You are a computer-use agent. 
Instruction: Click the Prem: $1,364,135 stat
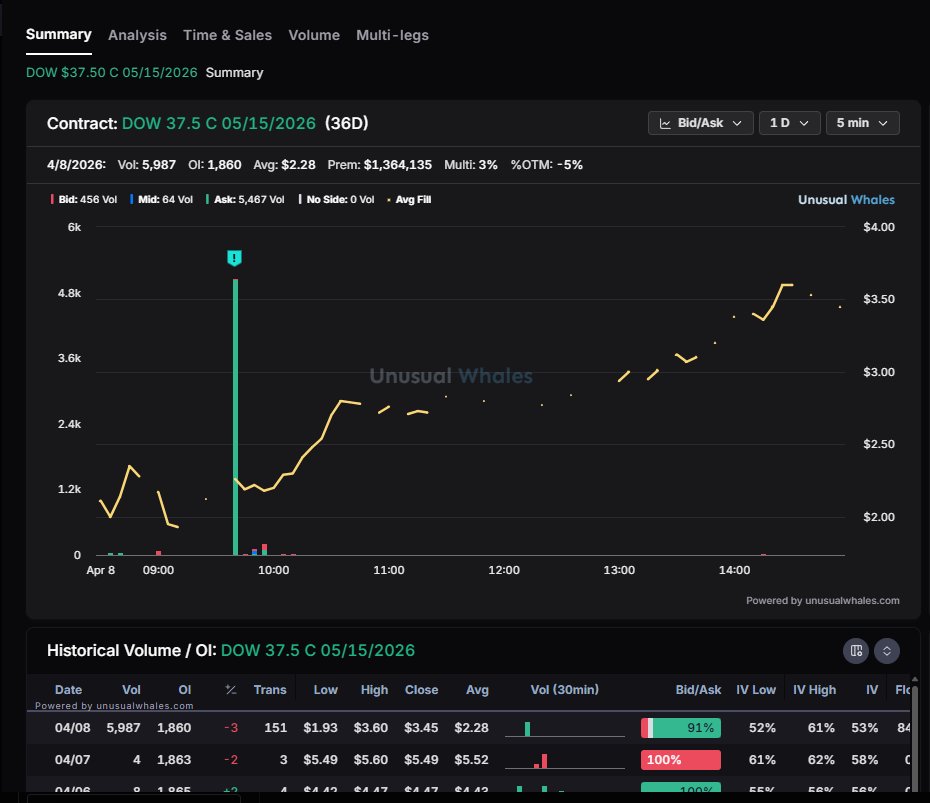(380, 165)
